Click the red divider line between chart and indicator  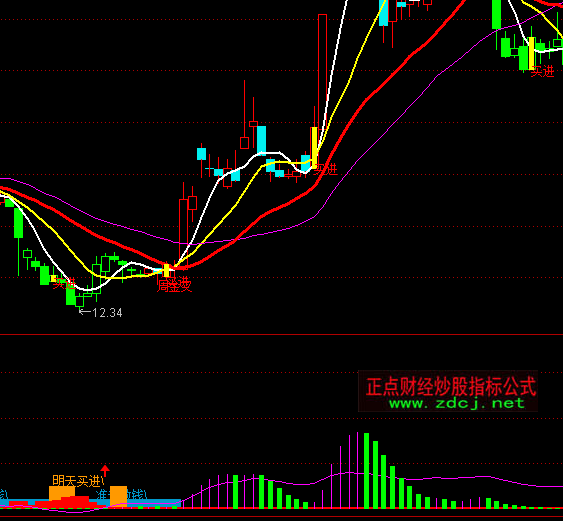pos(282,334)
